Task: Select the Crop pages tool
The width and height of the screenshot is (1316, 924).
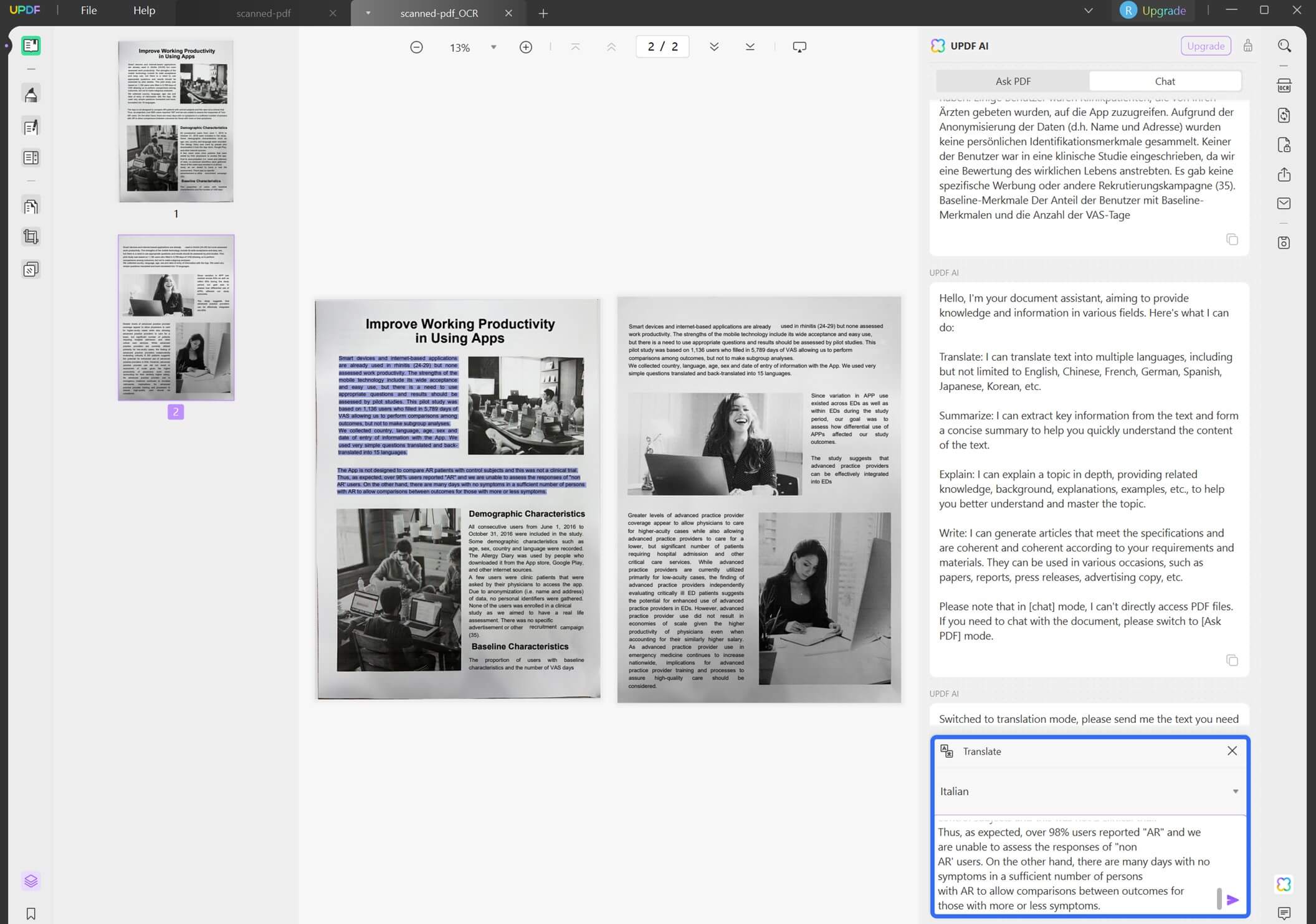Action: point(31,236)
